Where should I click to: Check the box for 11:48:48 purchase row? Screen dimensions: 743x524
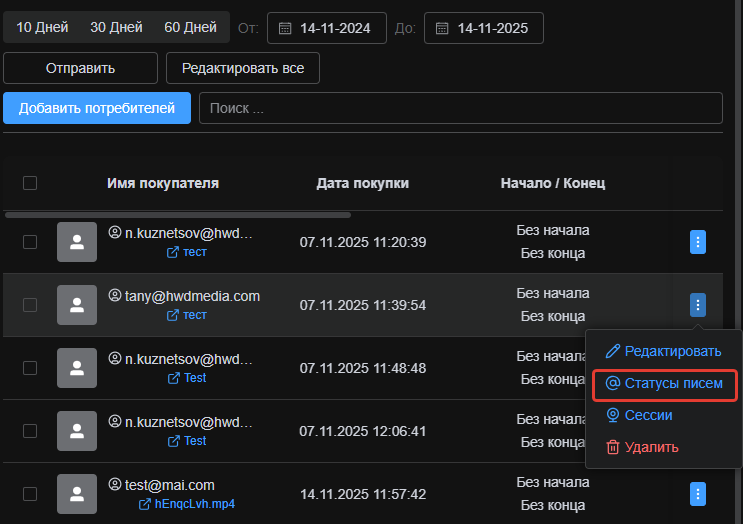[x=30, y=368]
